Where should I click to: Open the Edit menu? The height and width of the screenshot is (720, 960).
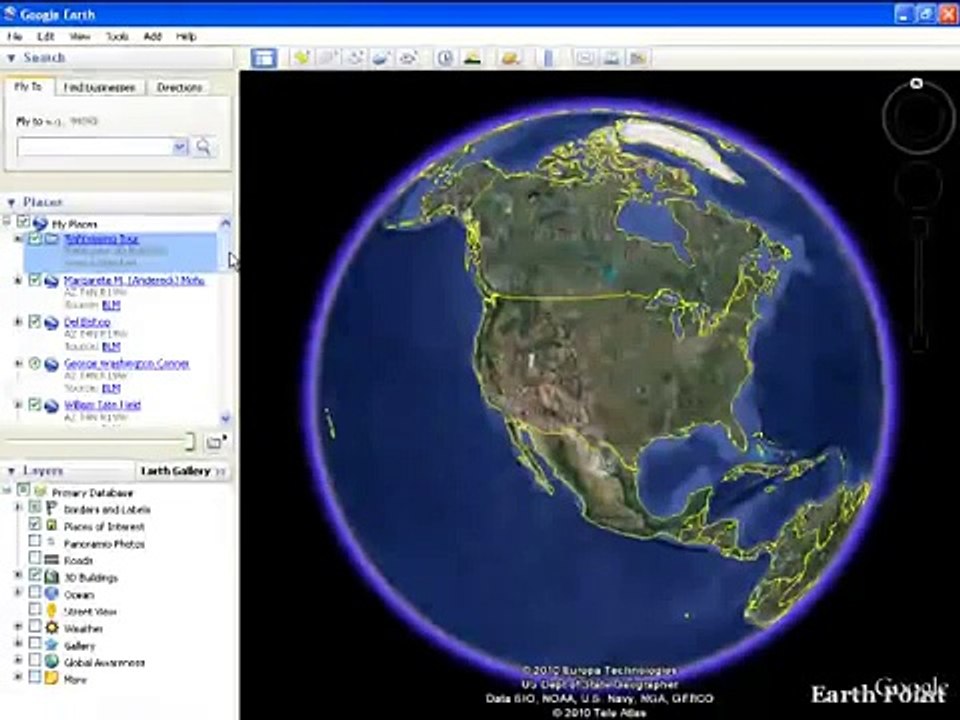[x=46, y=37]
